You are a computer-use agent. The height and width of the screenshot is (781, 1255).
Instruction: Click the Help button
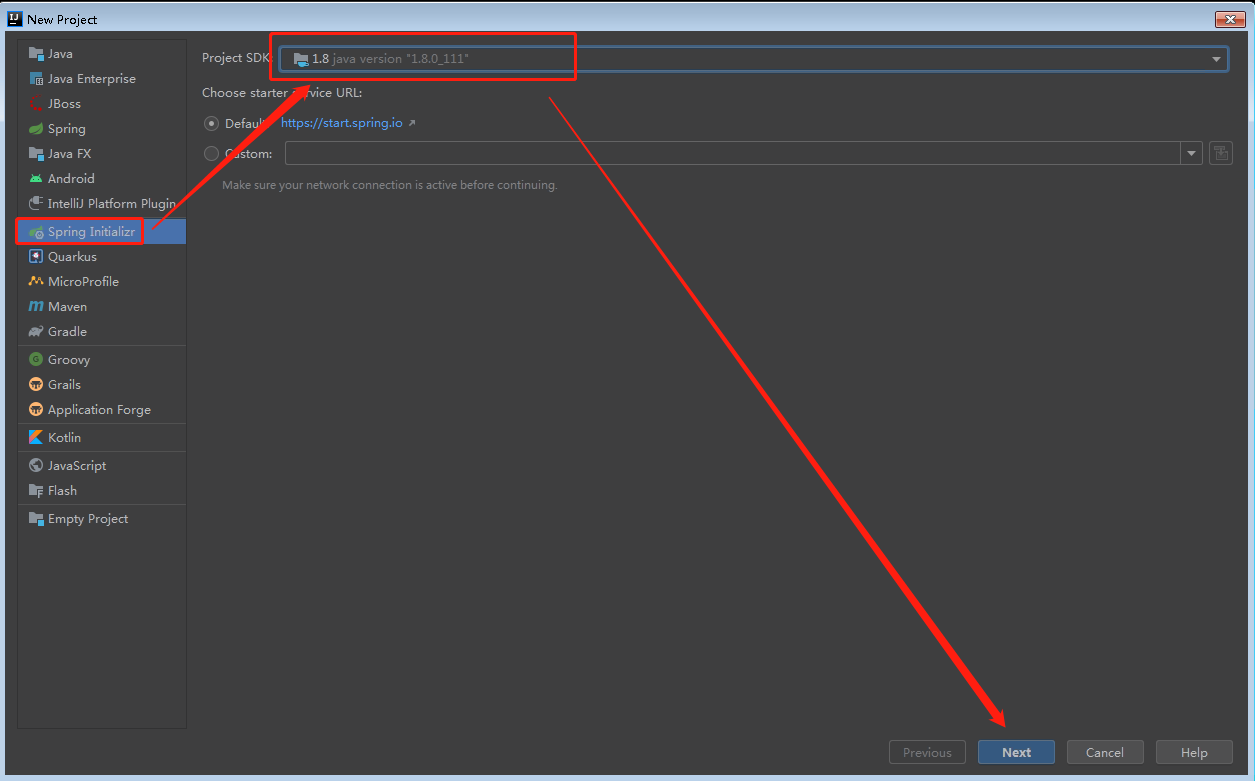pos(1194,753)
